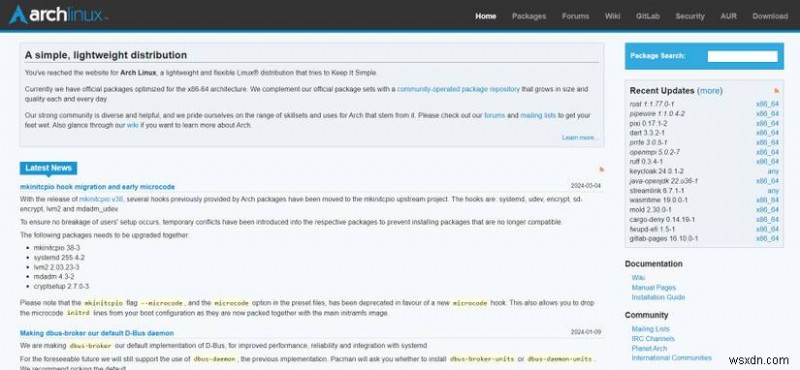Viewport: 800px width, 370px height.
Task: Open the IRC Channels link
Action: point(653,339)
